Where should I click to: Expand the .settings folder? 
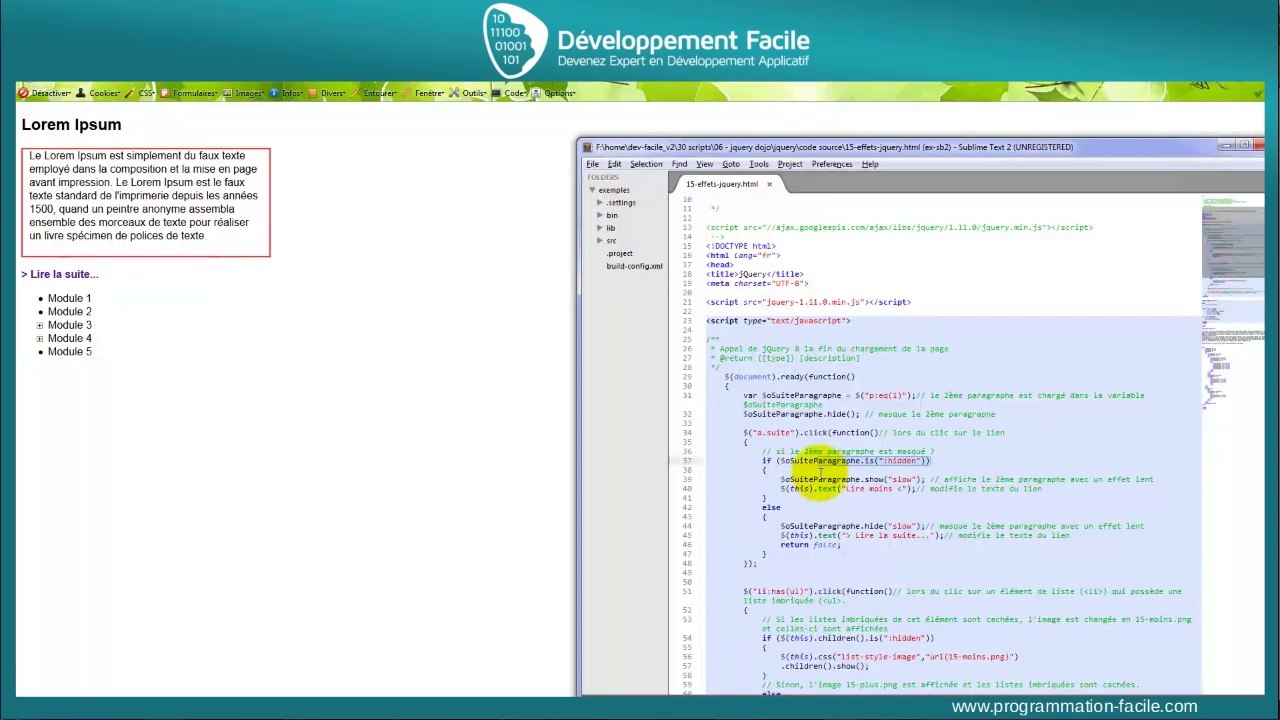coord(600,203)
